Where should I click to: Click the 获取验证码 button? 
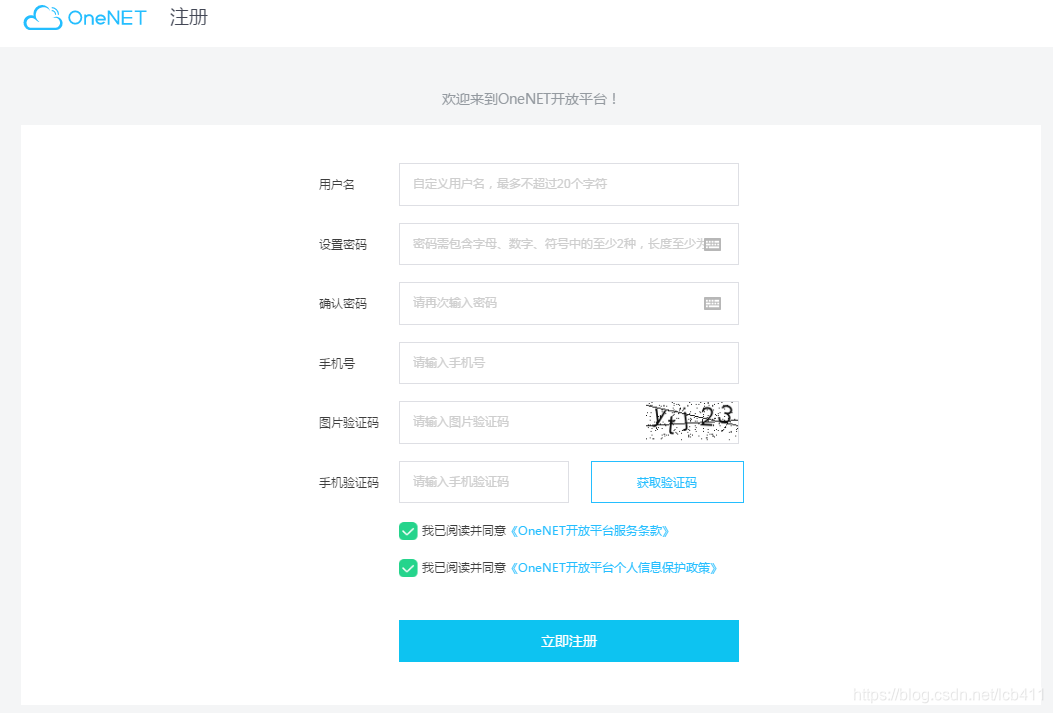click(x=667, y=481)
